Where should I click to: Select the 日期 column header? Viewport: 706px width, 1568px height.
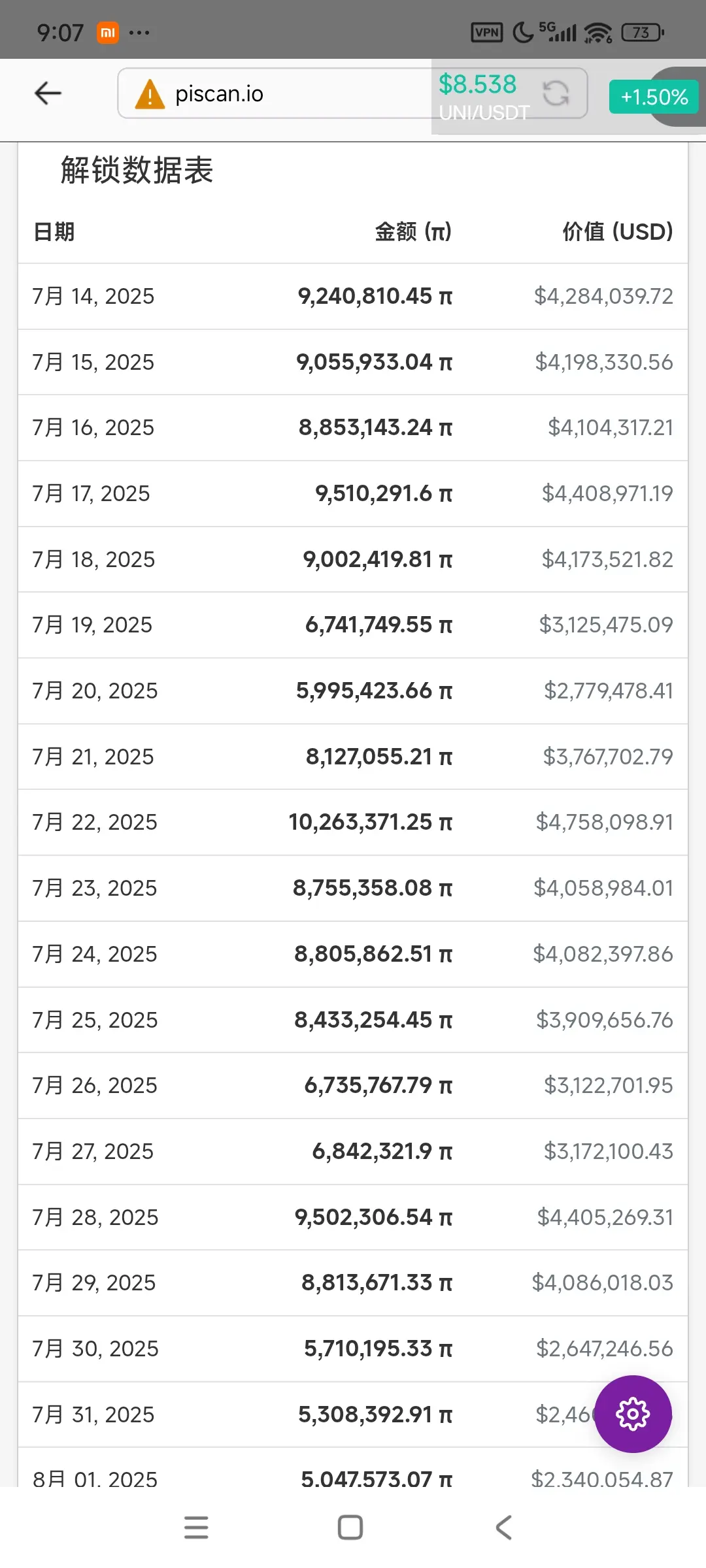tap(54, 231)
